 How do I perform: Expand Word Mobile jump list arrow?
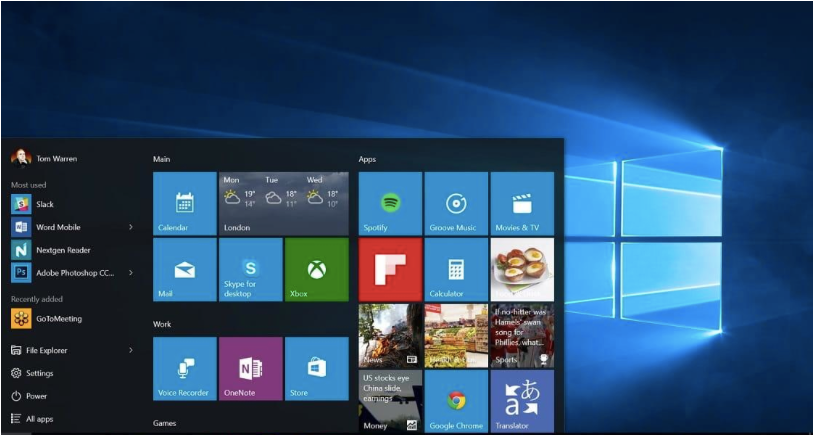pos(130,227)
